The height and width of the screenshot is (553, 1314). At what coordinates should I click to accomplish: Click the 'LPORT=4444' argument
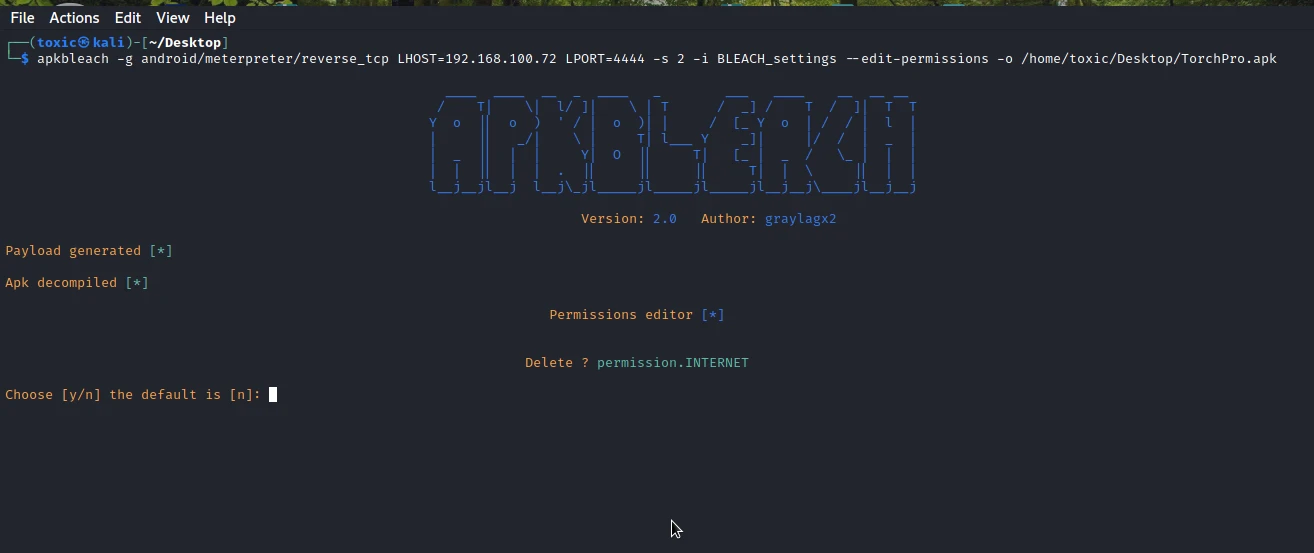605,59
